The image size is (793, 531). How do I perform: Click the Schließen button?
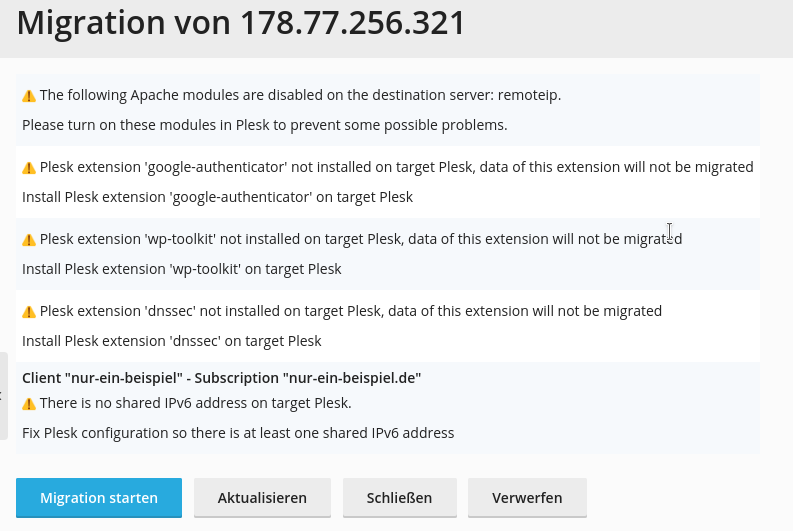[400, 498]
